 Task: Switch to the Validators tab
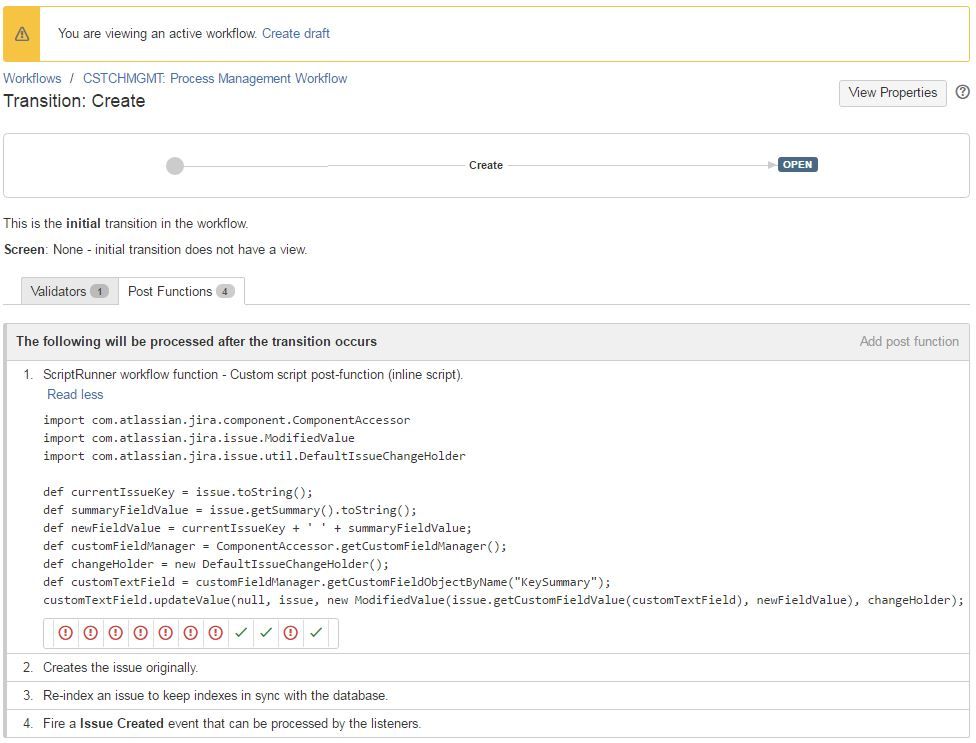70,291
